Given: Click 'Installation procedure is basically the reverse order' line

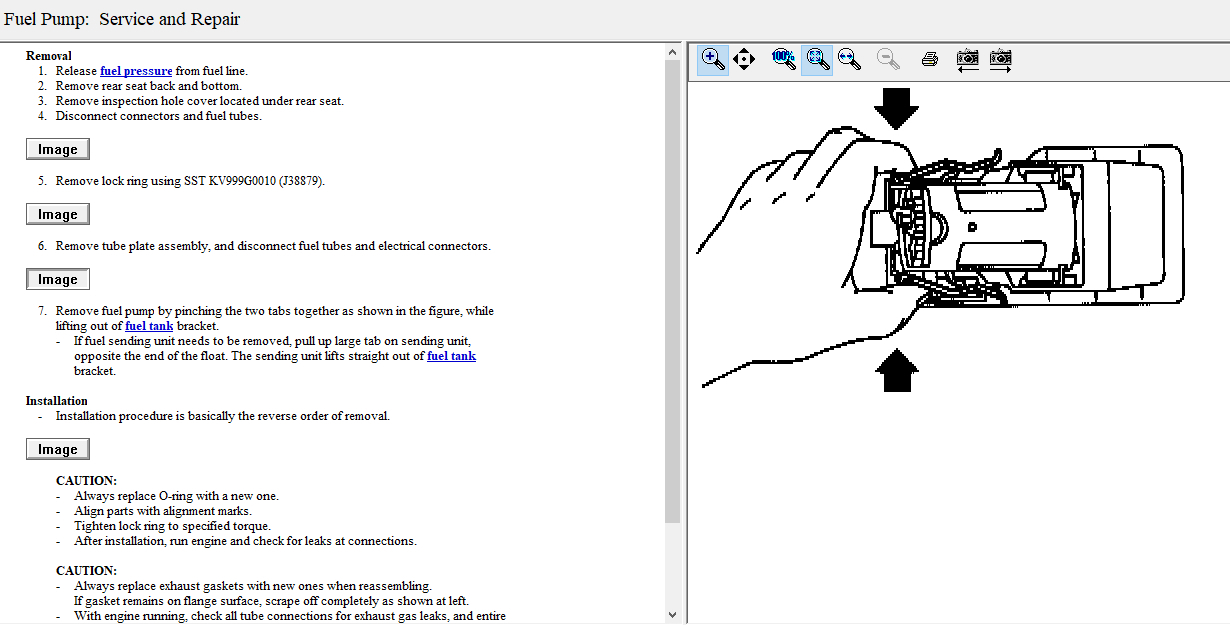Looking at the screenshot, I should (x=223, y=416).
